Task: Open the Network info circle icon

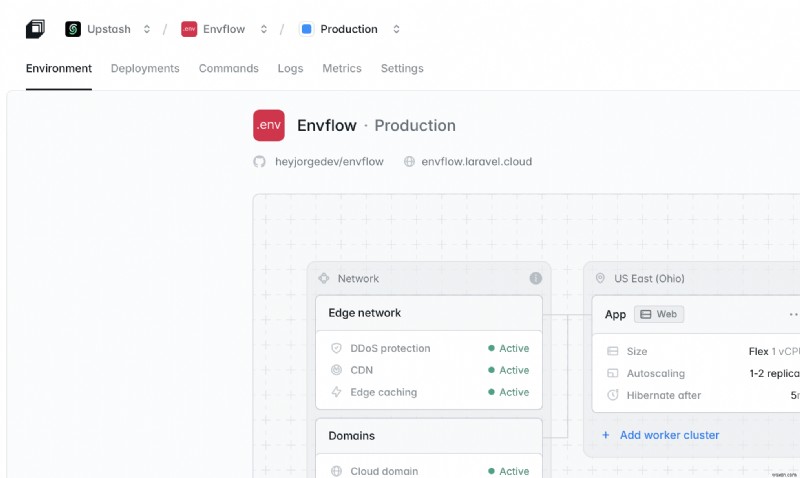Action: coord(535,278)
